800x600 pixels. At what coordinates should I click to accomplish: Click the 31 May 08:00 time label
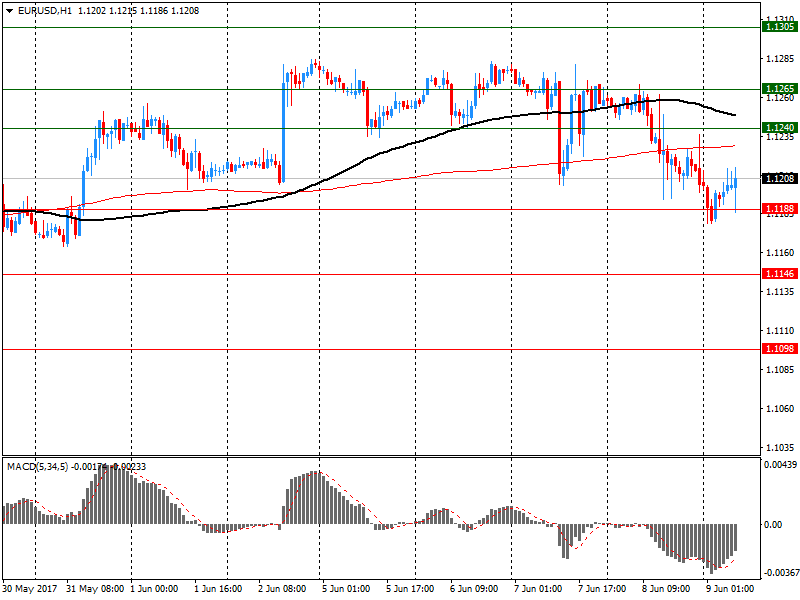click(x=95, y=589)
